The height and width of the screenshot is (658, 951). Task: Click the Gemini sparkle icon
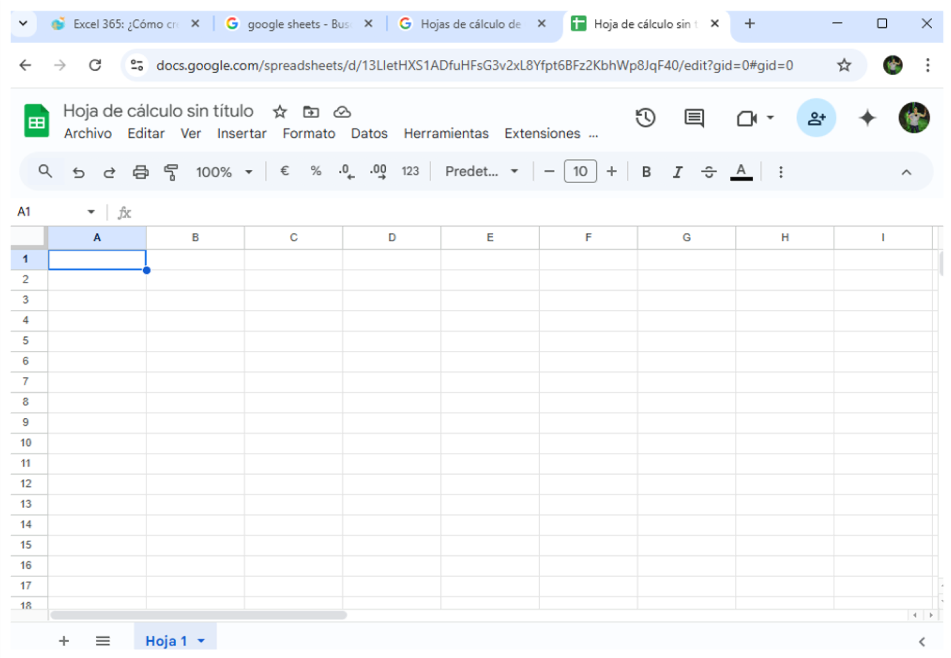point(867,118)
